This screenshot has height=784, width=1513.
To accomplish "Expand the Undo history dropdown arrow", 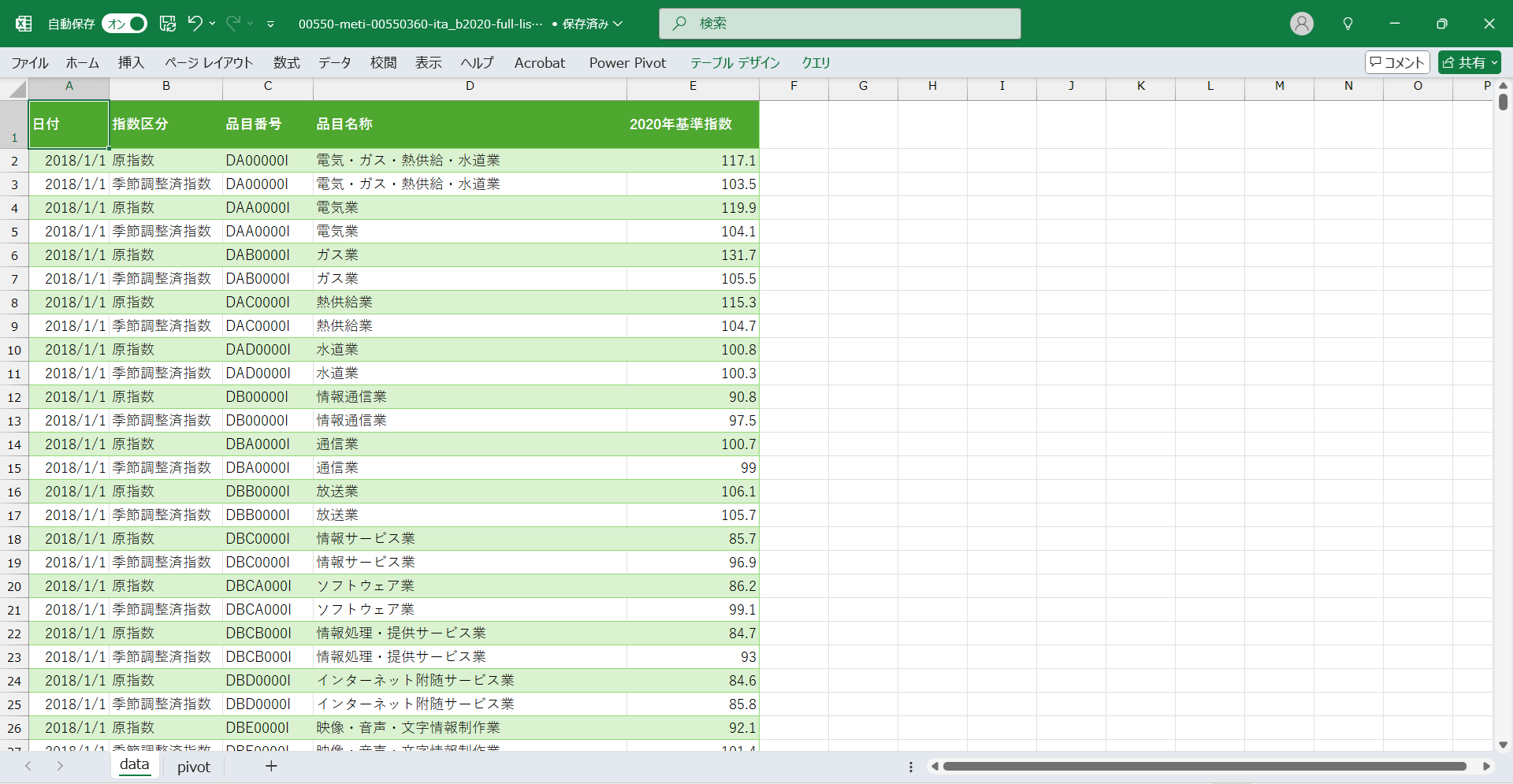I will tap(213, 24).
